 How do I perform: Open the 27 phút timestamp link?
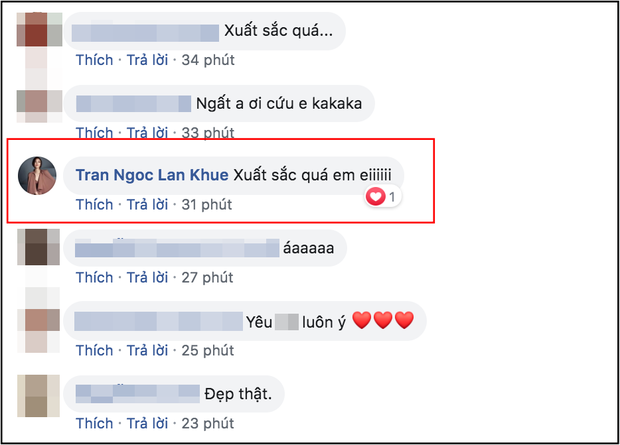click(x=207, y=278)
